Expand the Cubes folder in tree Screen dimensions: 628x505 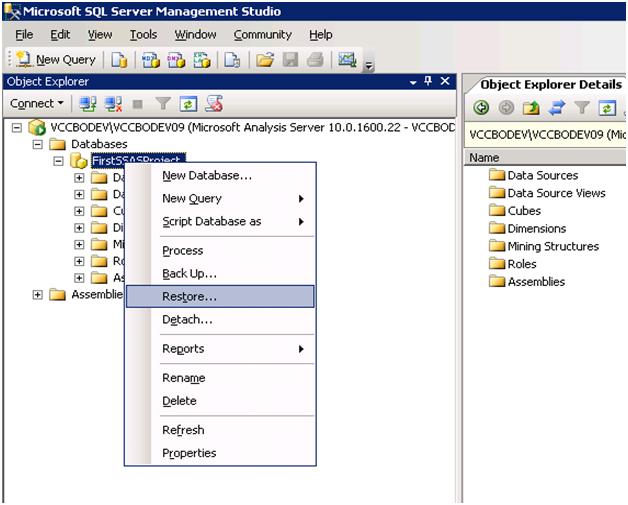coord(79,211)
